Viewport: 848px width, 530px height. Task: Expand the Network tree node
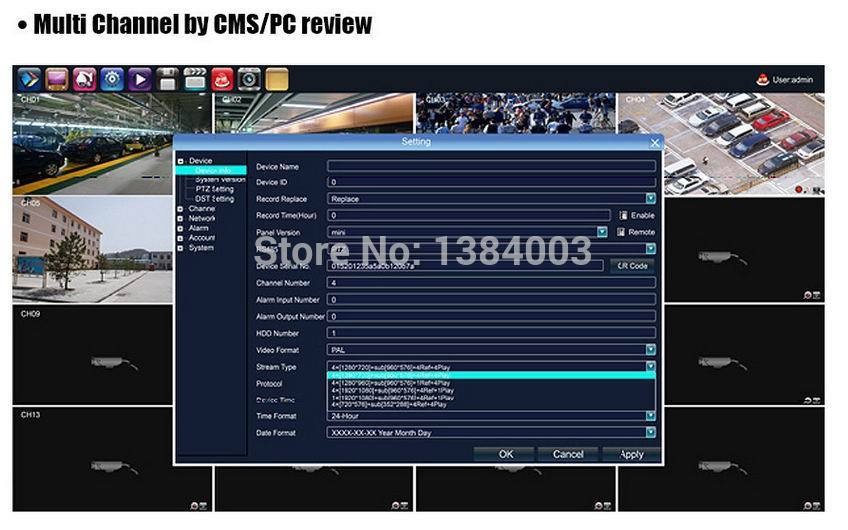tap(181, 218)
